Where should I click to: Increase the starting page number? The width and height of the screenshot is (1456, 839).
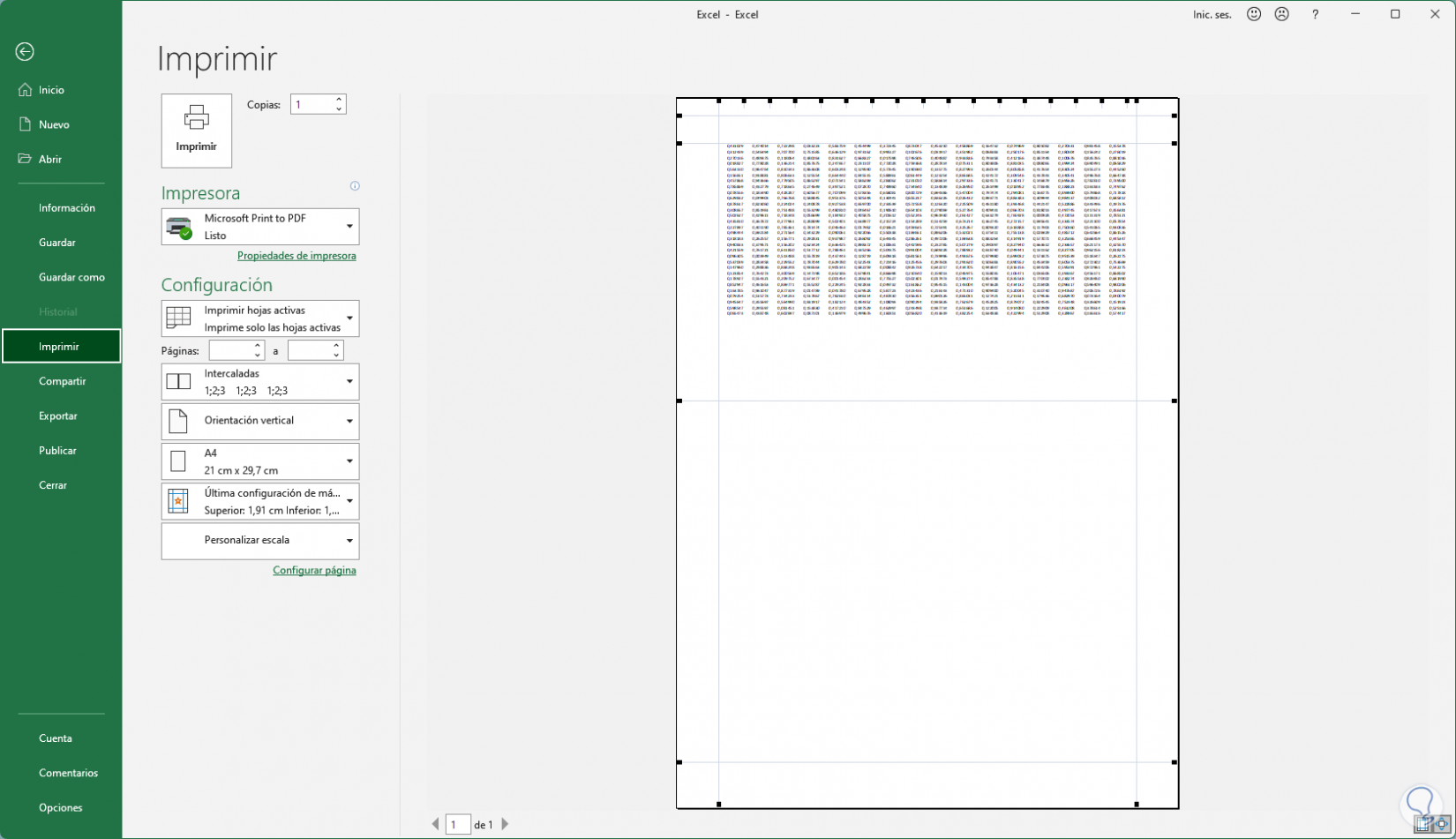258,346
